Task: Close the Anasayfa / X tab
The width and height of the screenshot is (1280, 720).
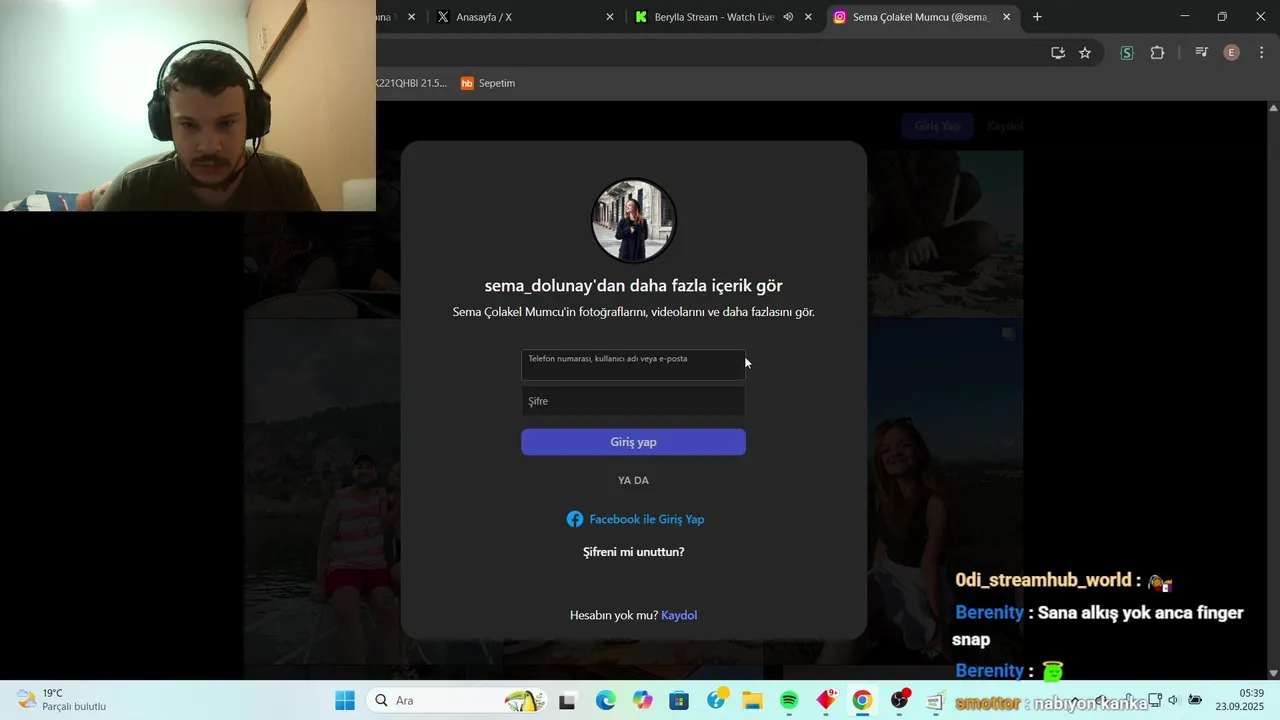Action: point(610,17)
